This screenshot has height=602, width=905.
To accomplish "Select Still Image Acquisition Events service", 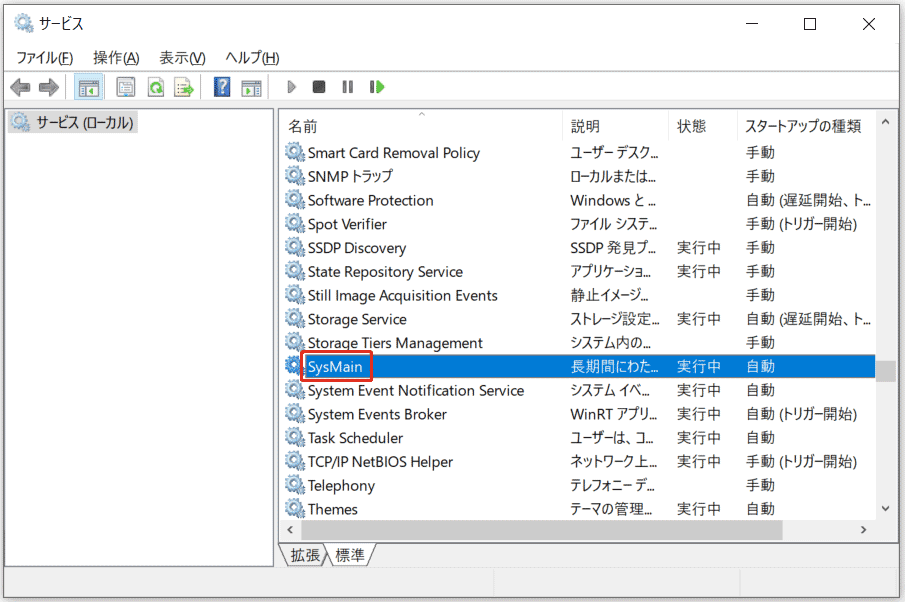I will point(402,296).
